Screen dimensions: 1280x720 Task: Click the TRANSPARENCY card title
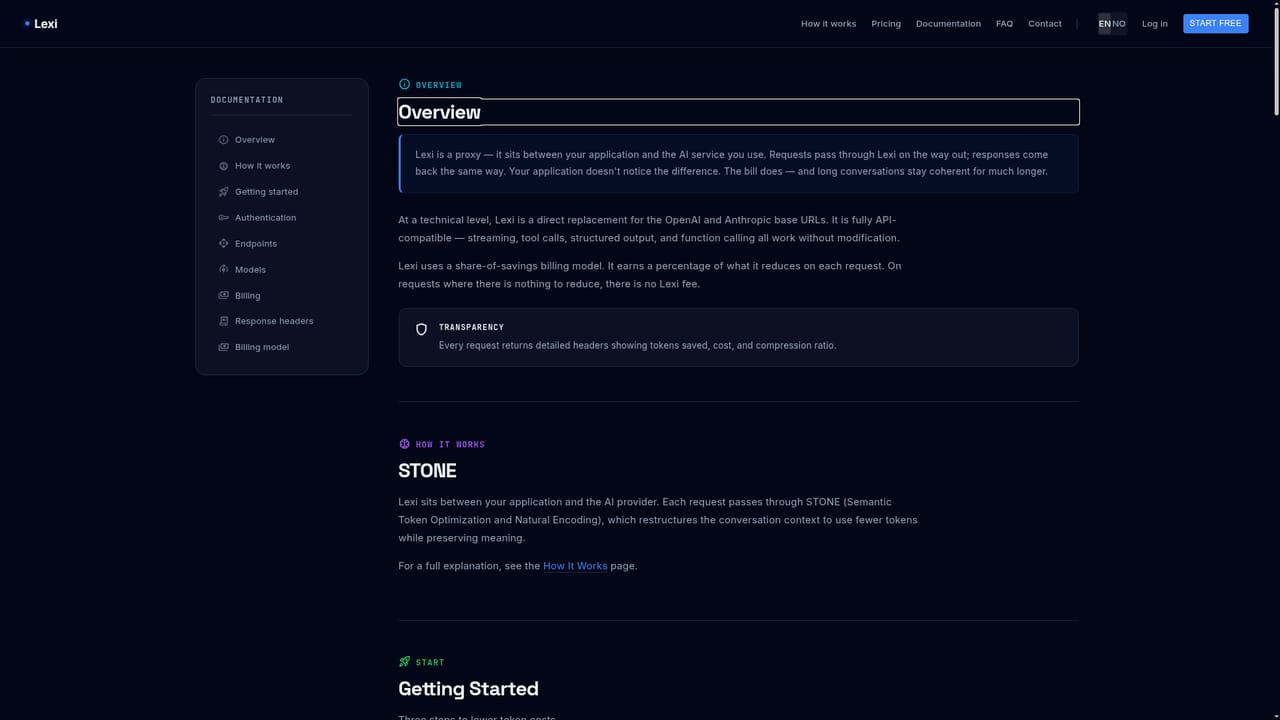click(x=471, y=327)
